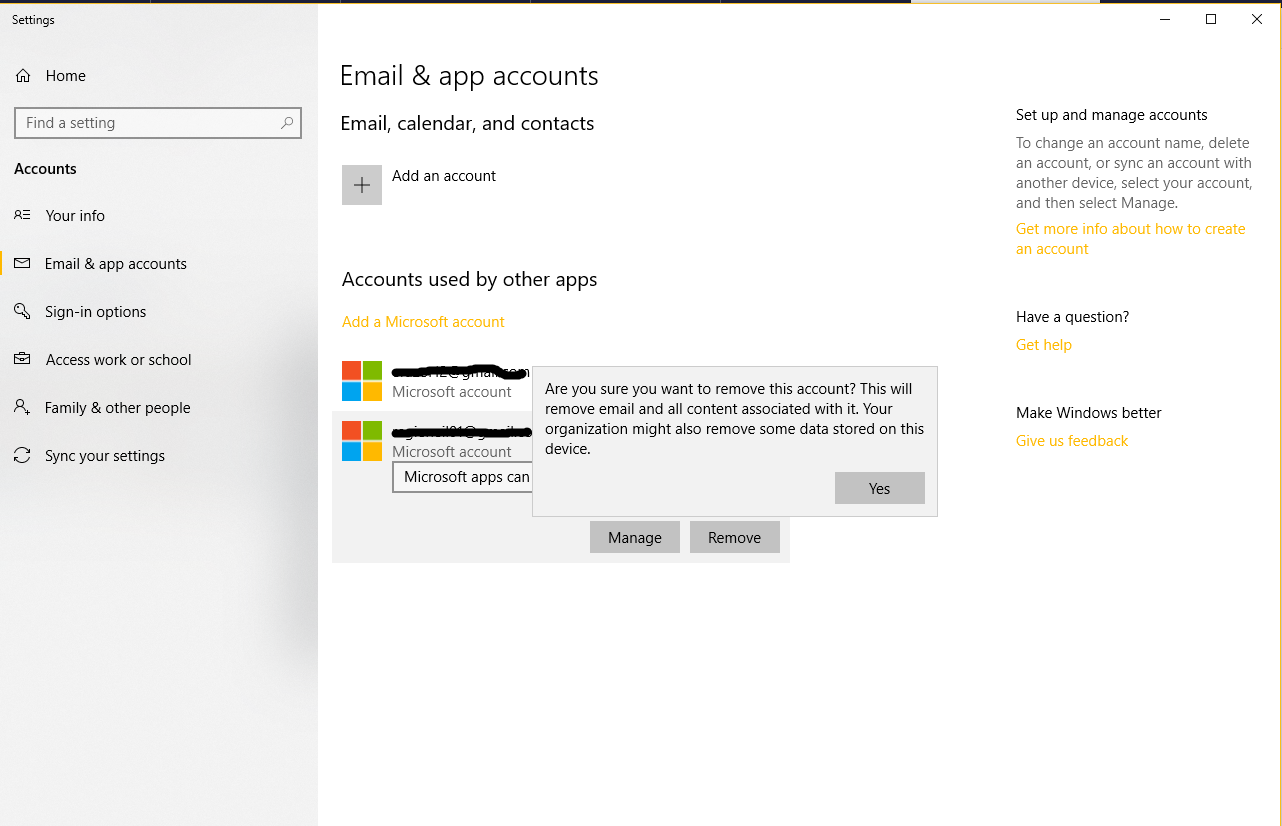Image resolution: width=1282 pixels, height=826 pixels.
Task: Click the Accounts sidebar heading
Action: pyautogui.click(x=45, y=169)
